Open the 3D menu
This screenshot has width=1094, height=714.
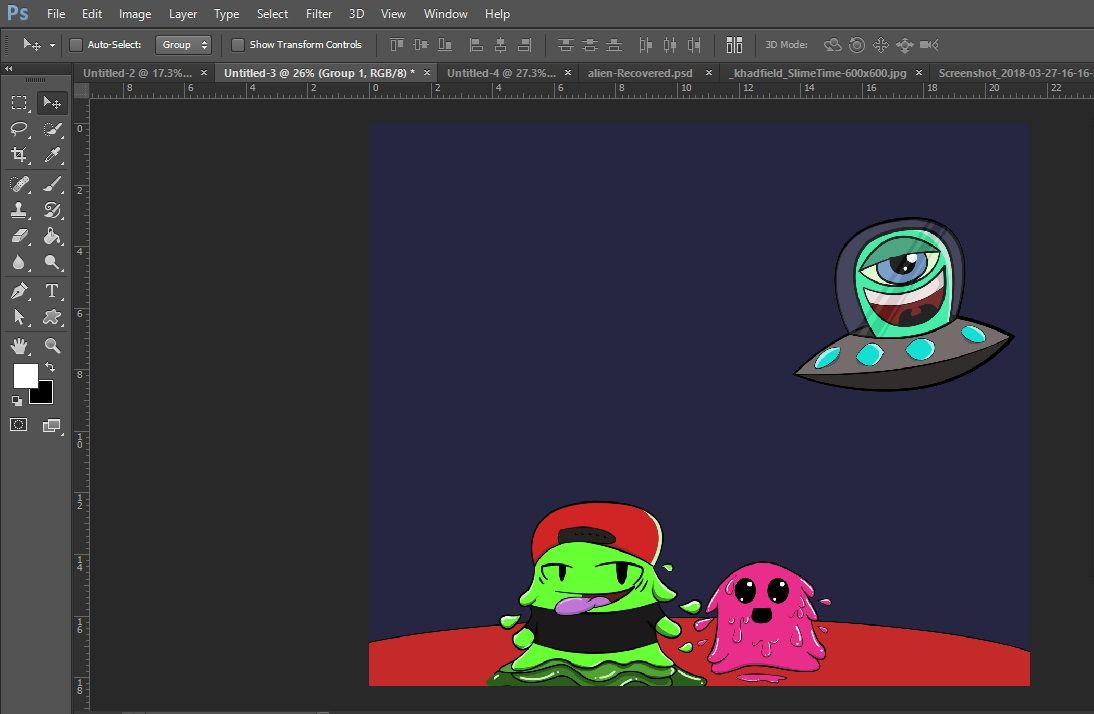coord(357,14)
